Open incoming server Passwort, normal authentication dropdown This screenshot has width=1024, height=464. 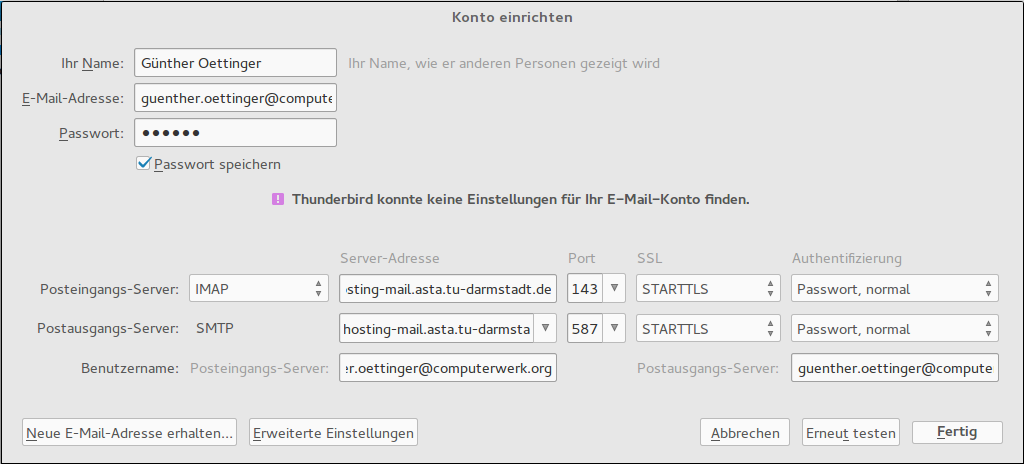coord(894,289)
